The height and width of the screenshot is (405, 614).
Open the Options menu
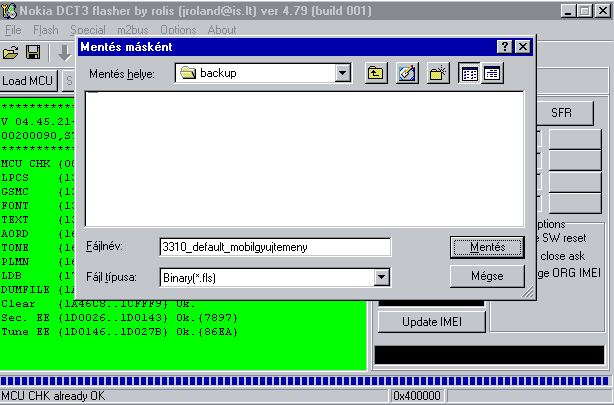point(178,30)
